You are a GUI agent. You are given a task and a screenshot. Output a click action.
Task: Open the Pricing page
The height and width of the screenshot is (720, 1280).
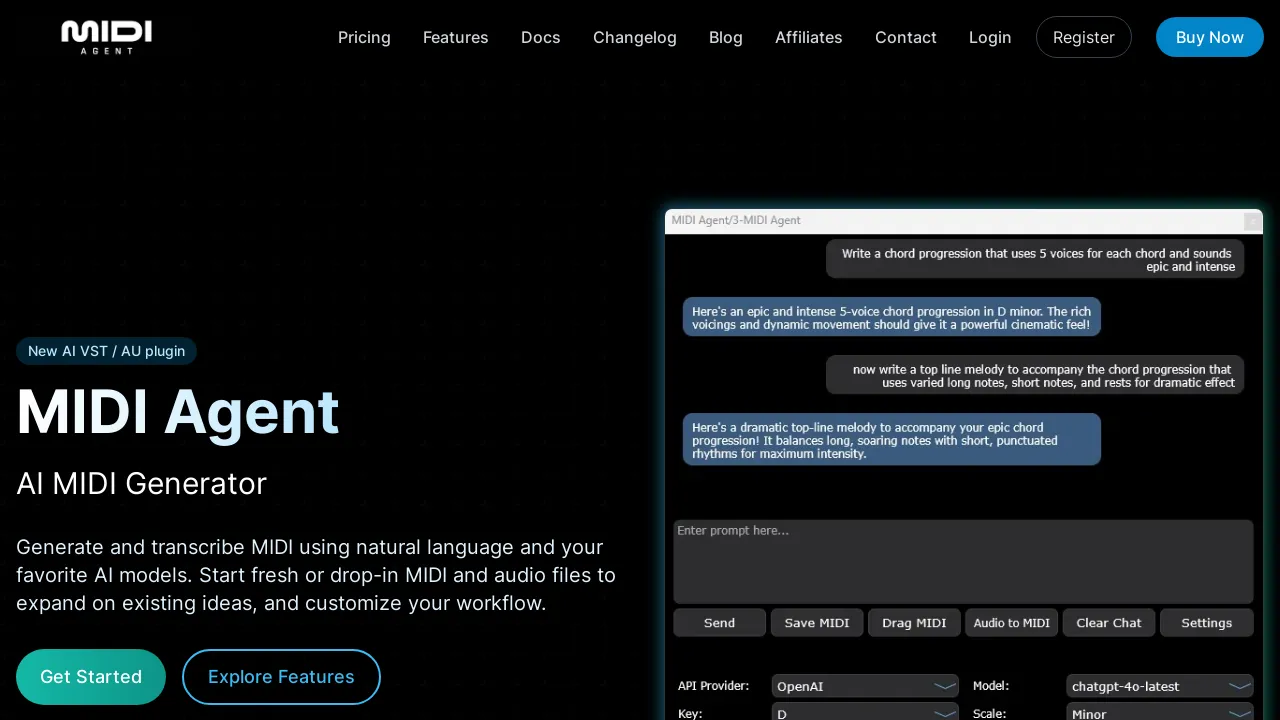[364, 37]
